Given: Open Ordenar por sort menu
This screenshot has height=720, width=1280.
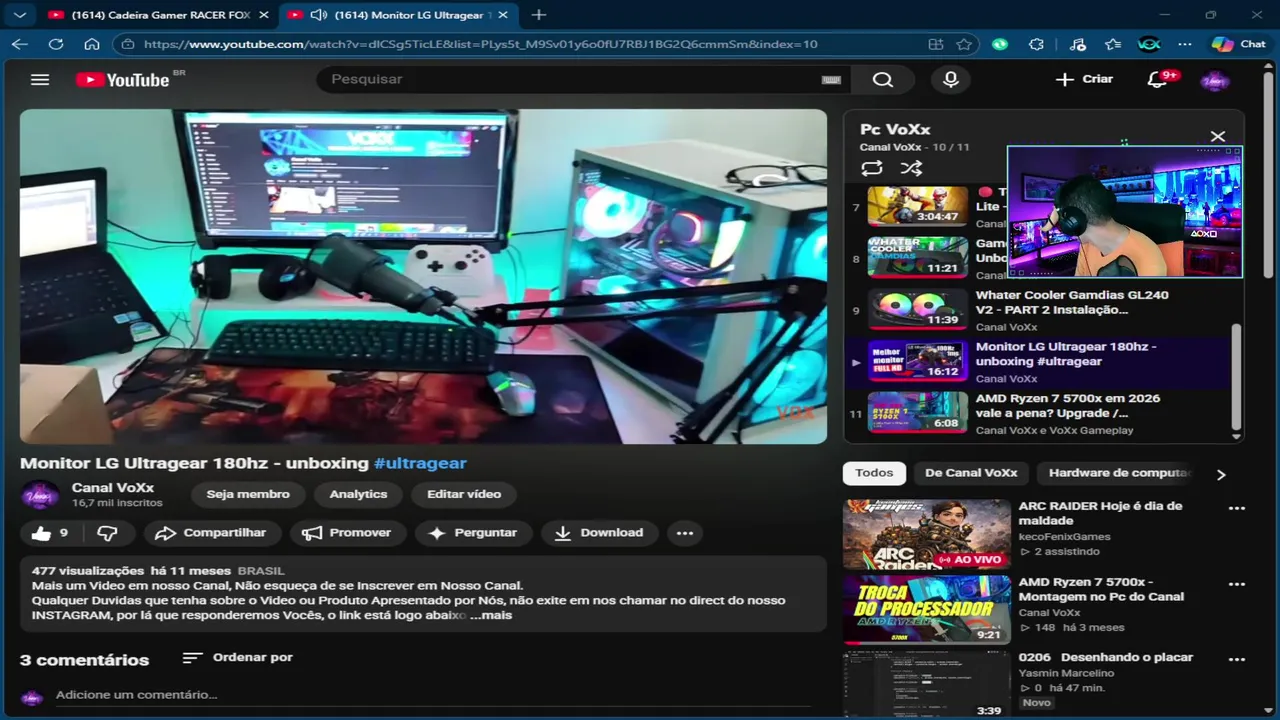Looking at the screenshot, I should tap(238, 657).
